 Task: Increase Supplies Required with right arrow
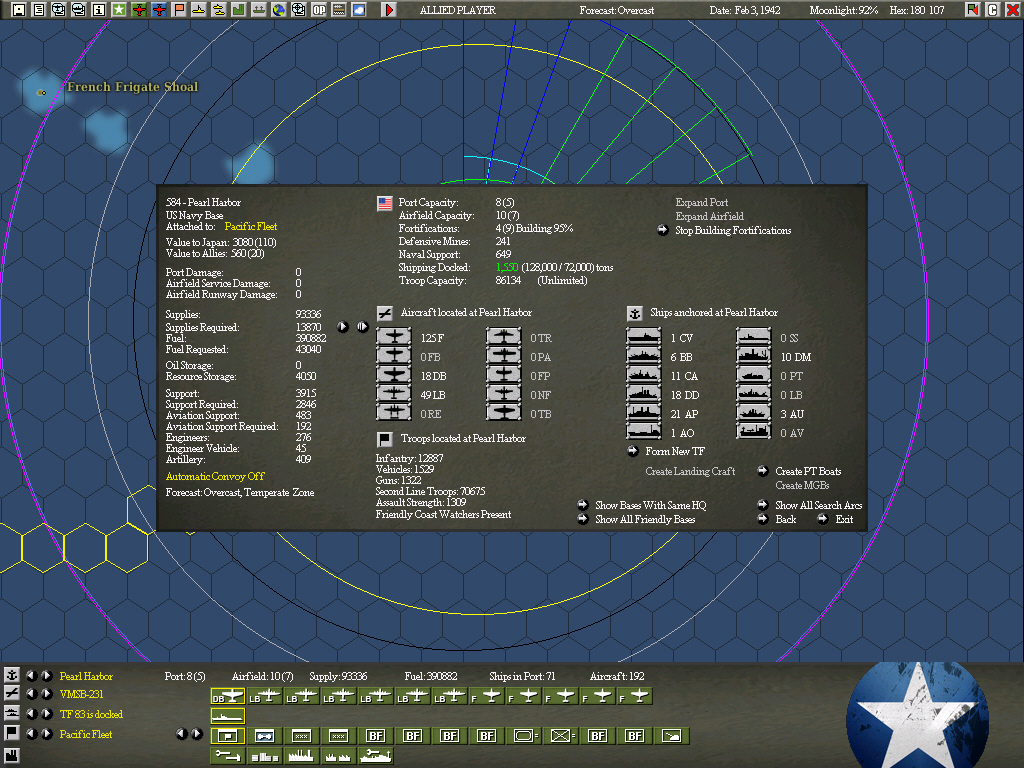(362, 327)
